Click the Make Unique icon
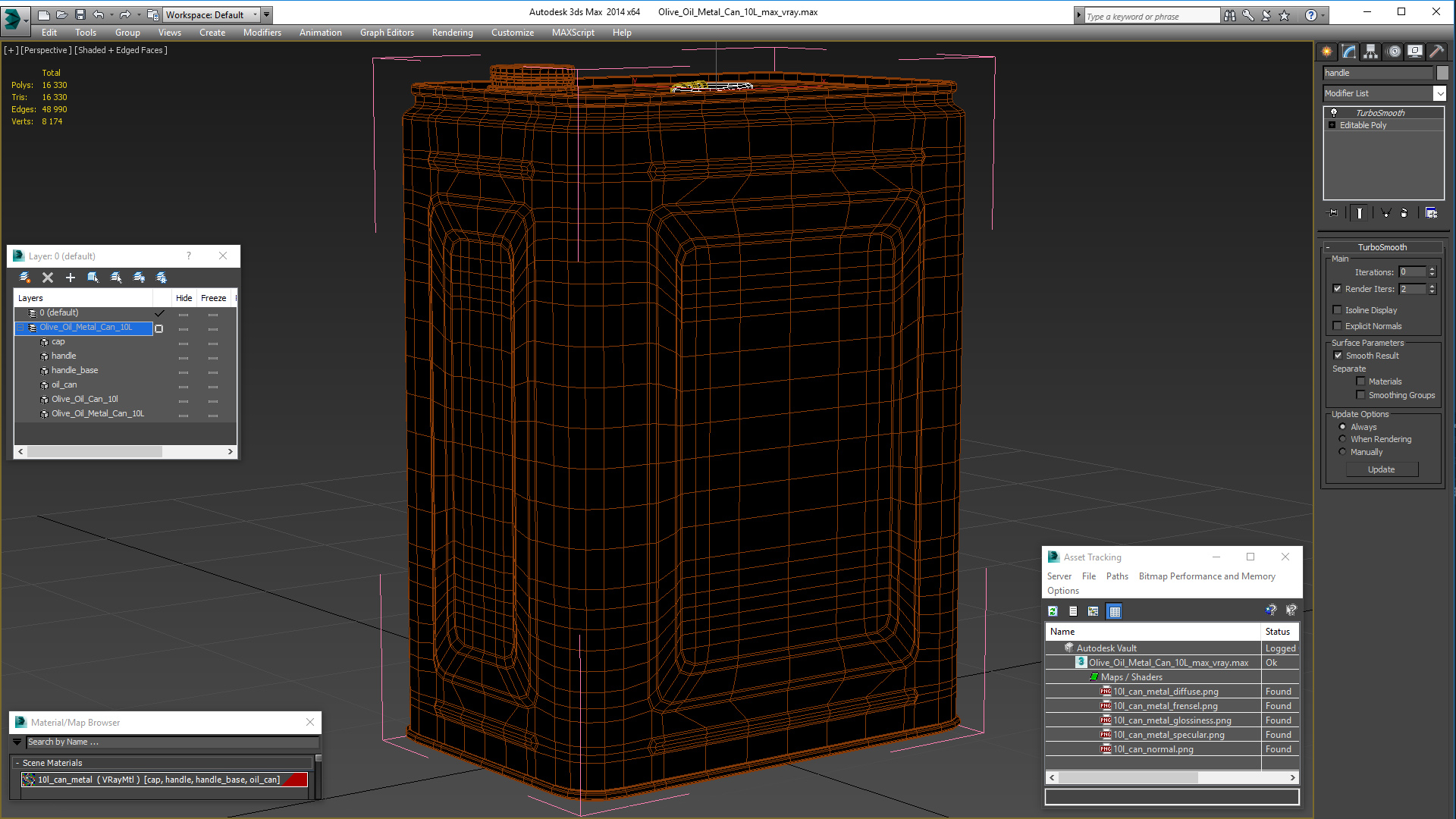The height and width of the screenshot is (819, 1456). 1385,213
